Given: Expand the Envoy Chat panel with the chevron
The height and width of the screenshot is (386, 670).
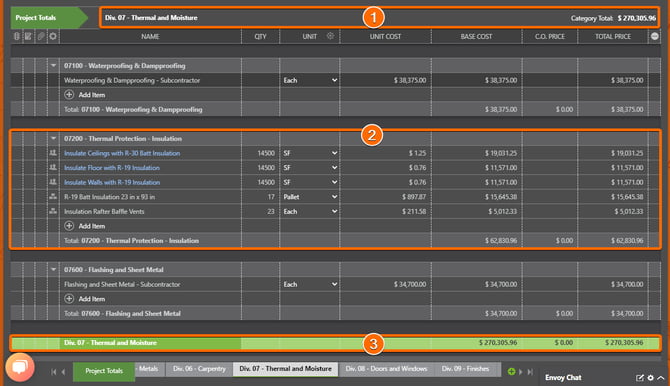Looking at the screenshot, I should (x=661, y=378).
